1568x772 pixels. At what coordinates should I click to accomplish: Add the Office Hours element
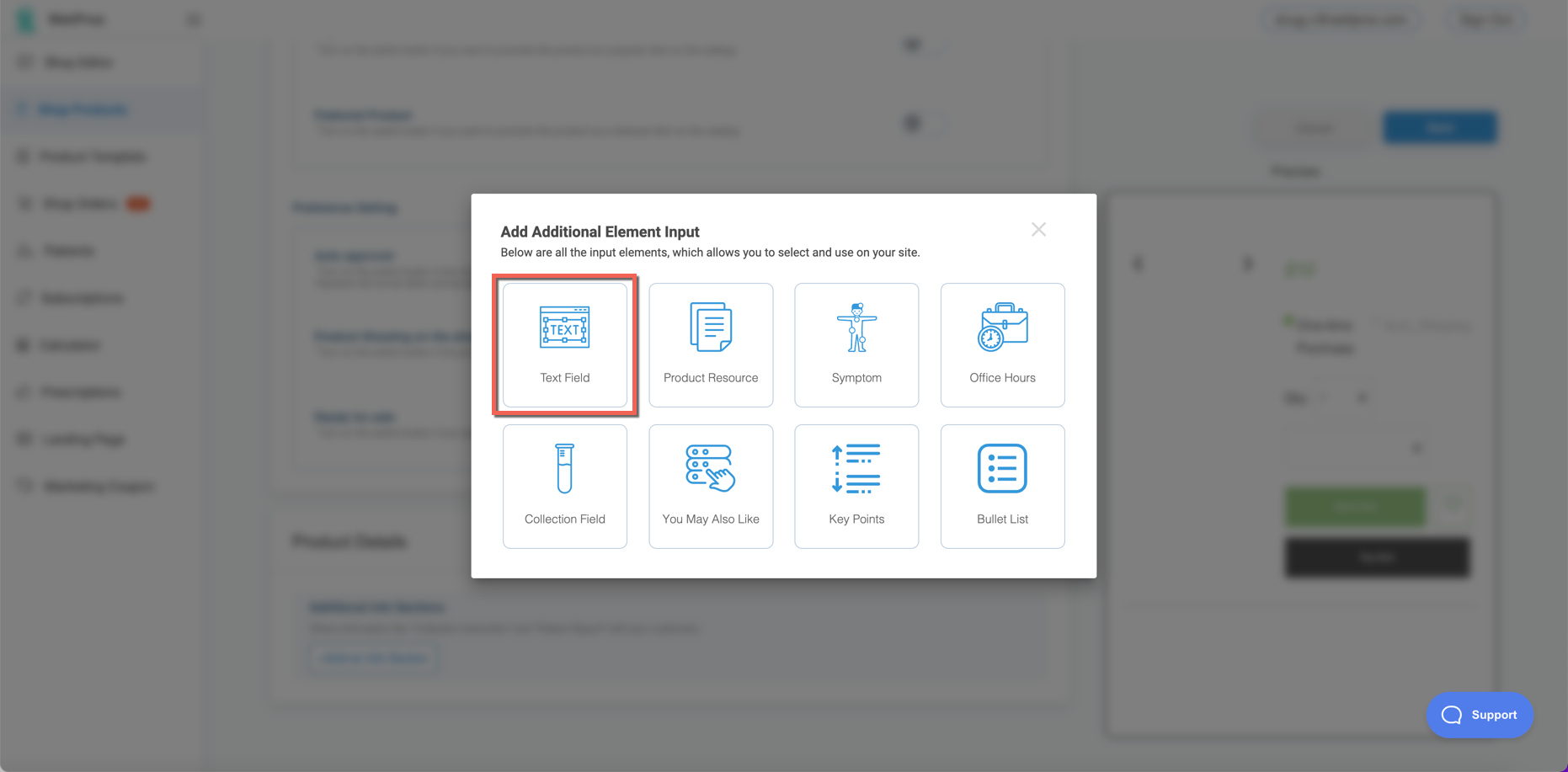pos(1002,345)
